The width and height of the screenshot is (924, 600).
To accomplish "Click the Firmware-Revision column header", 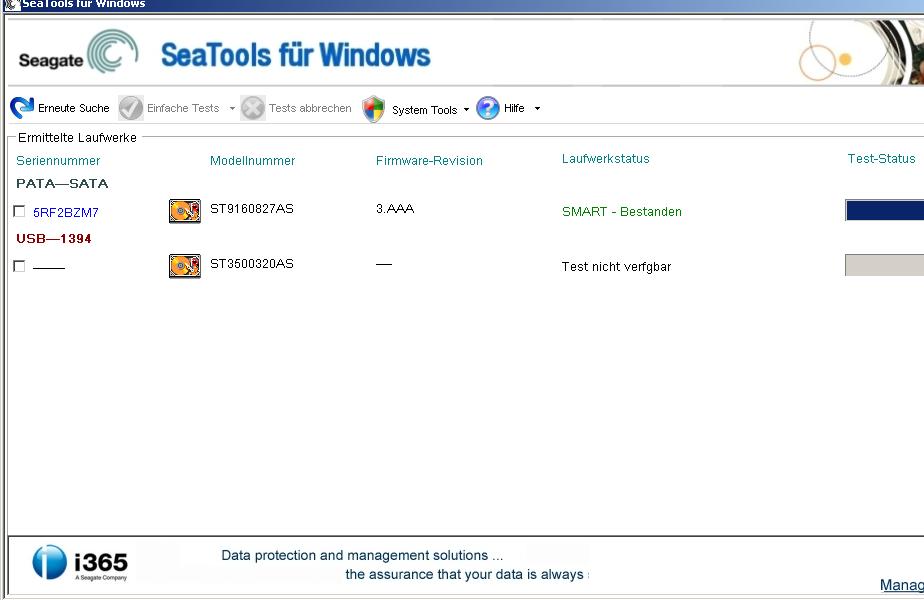I will click(429, 160).
